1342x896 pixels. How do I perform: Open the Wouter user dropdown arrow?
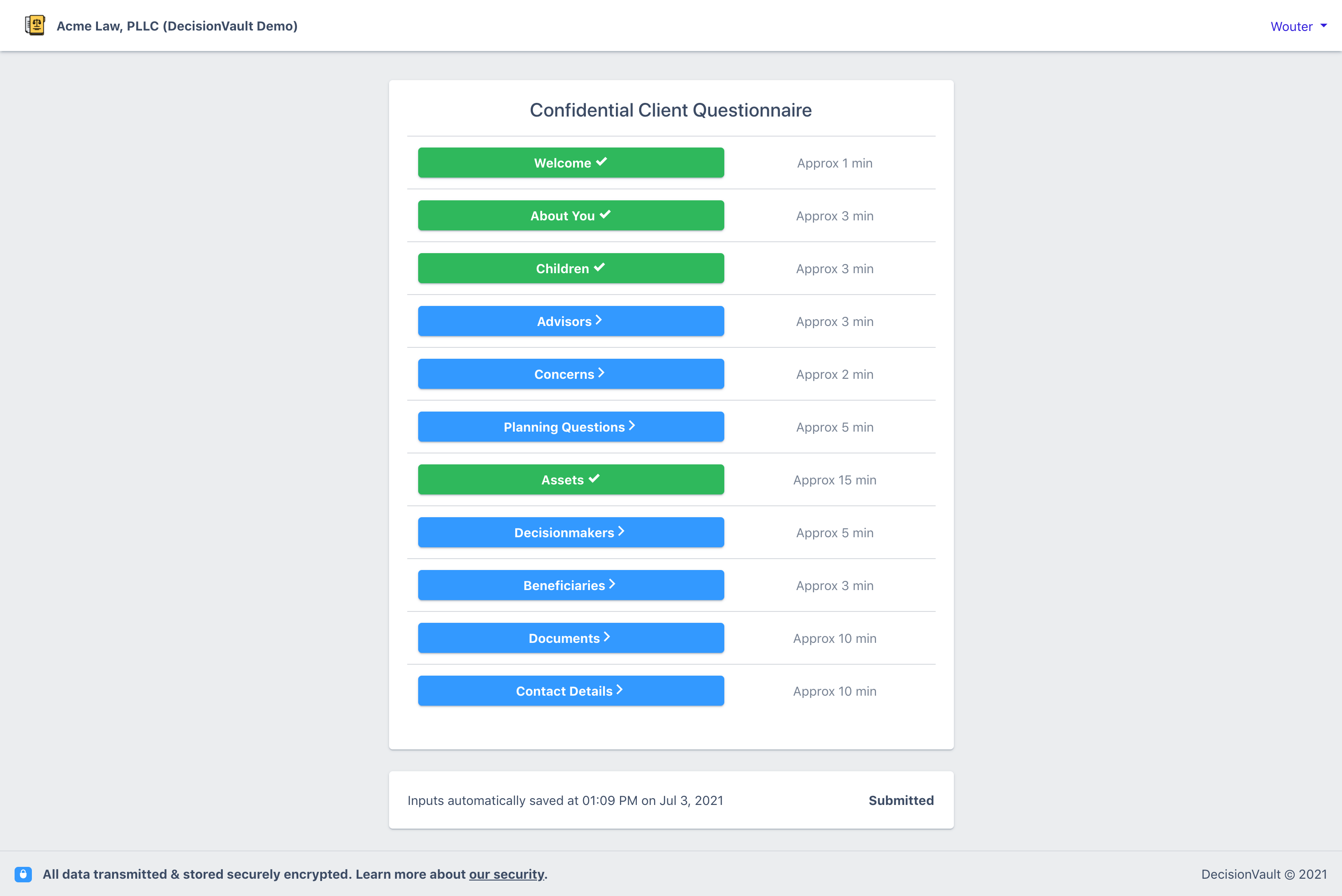point(1324,25)
